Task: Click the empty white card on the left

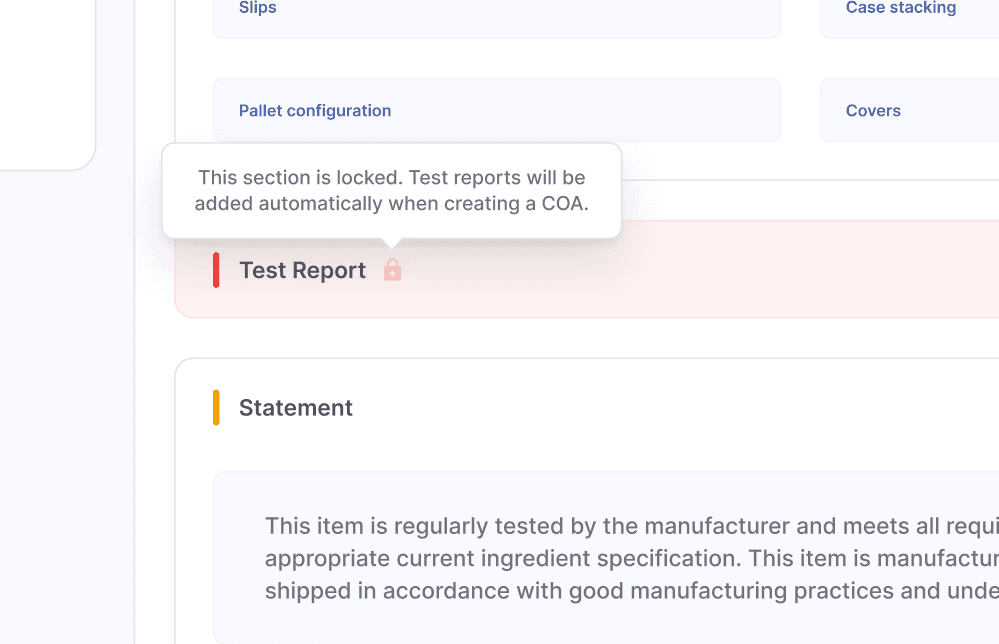Action: [45, 80]
